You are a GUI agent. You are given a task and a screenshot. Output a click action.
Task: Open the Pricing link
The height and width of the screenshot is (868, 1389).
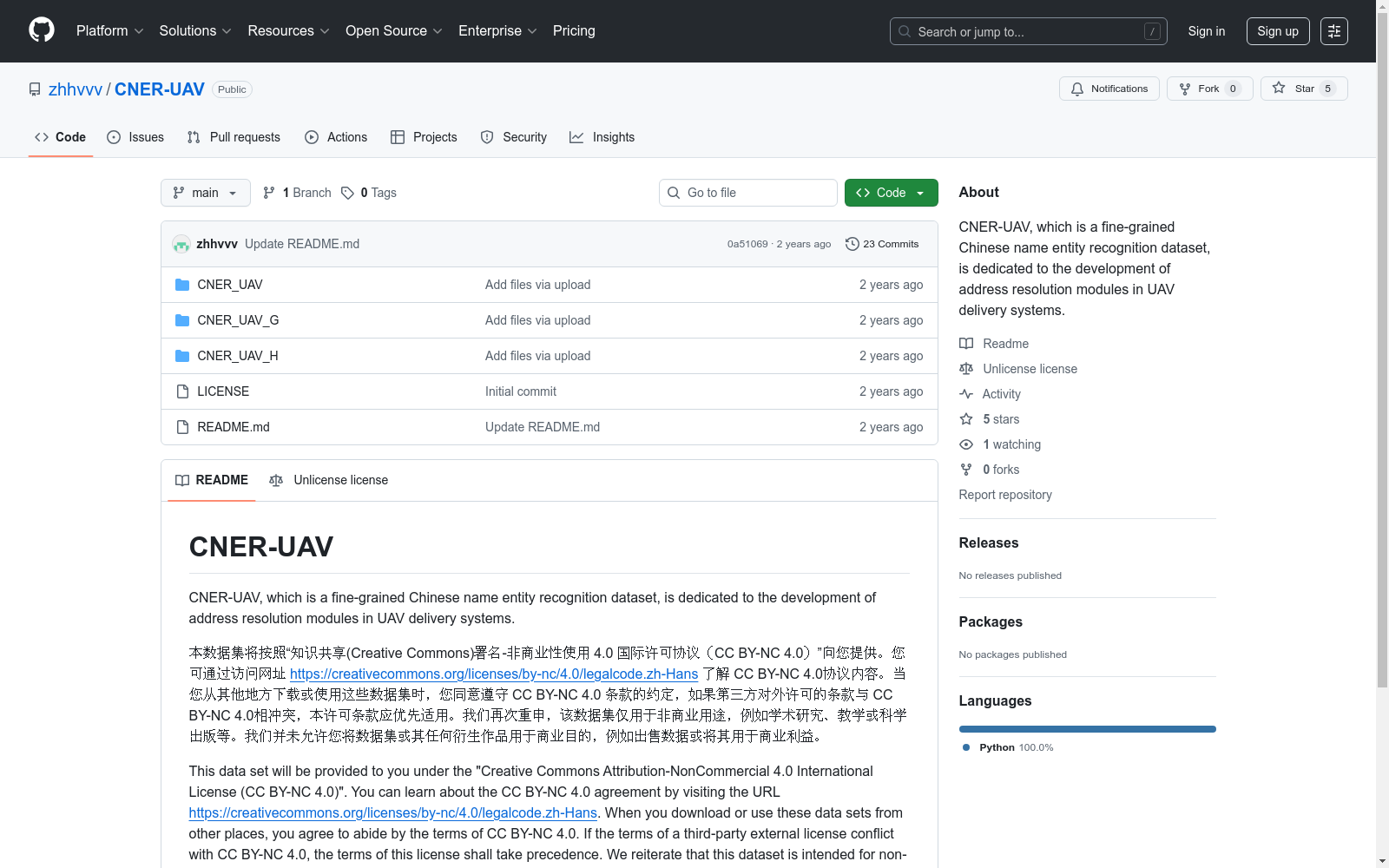click(574, 30)
